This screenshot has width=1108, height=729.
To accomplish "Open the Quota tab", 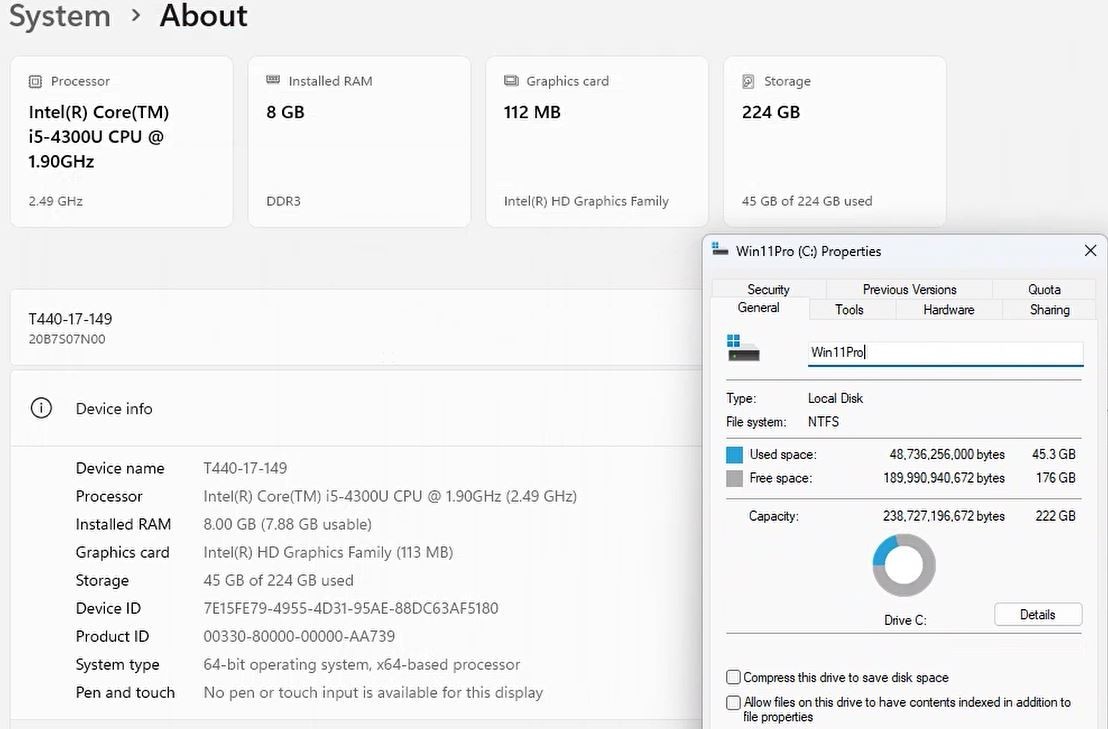I will pyautogui.click(x=1044, y=289).
